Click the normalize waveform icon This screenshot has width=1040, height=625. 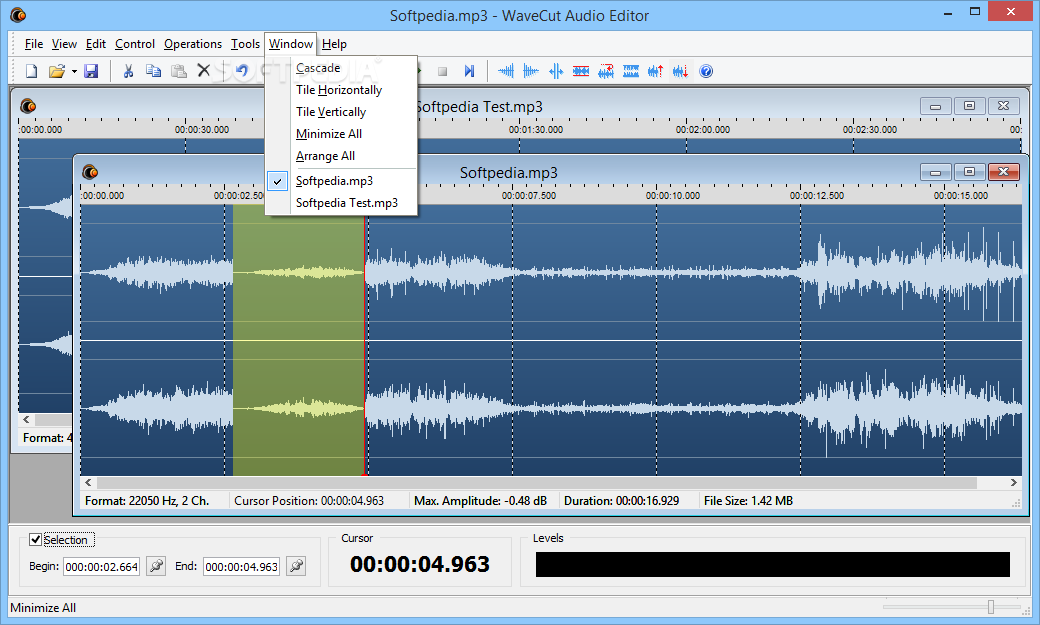click(x=631, y=71)
